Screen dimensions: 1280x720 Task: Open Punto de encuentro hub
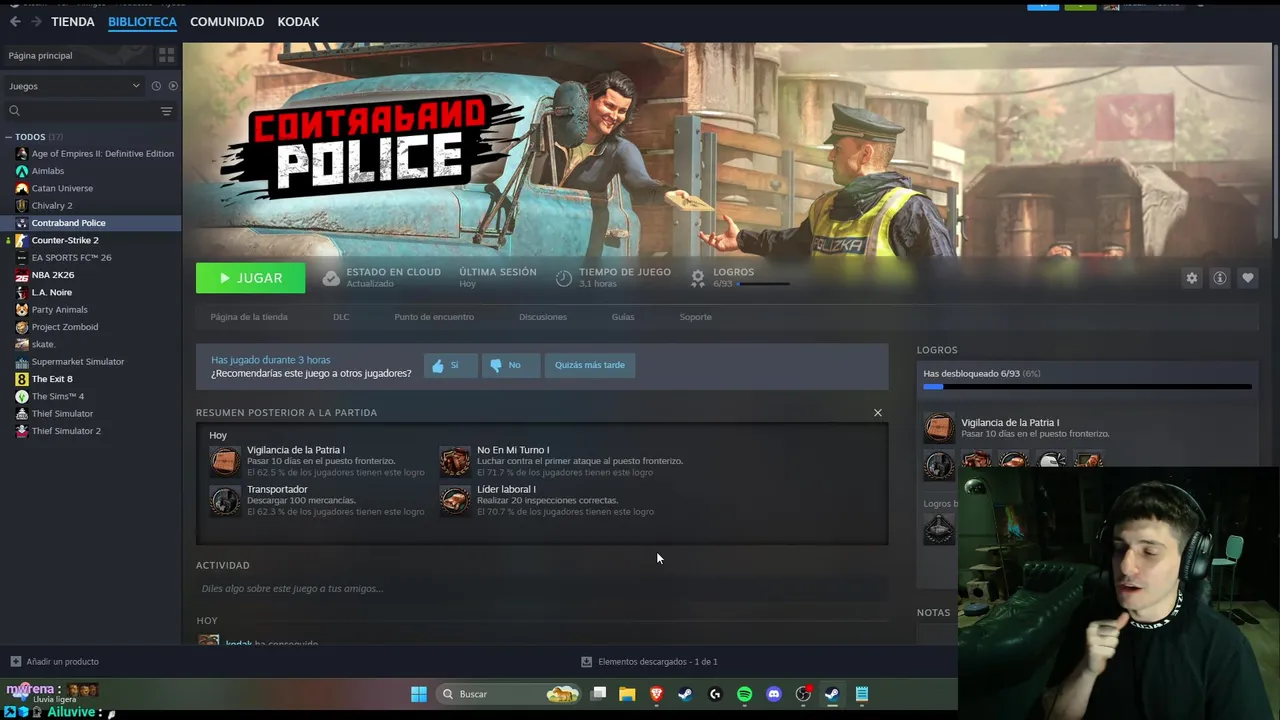coord(434,317)
